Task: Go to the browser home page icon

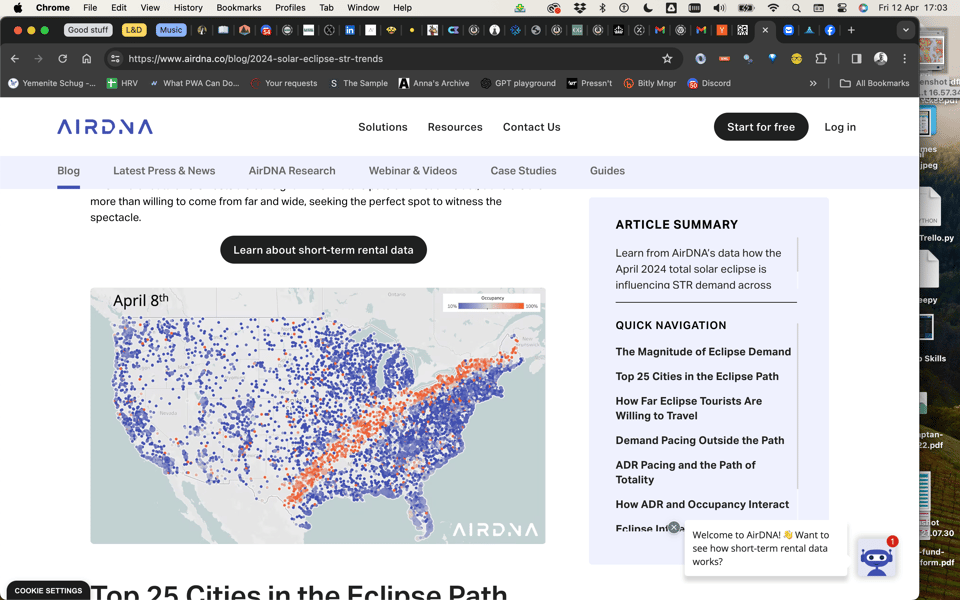Action: coord(86,59)
